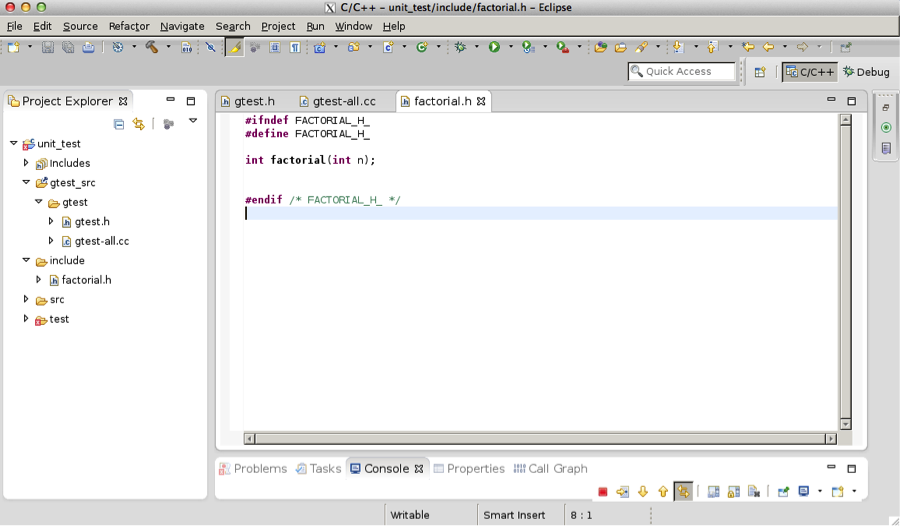Click the Open Perspective icon
Screen dimensions: 900x526
coord(760,72)
